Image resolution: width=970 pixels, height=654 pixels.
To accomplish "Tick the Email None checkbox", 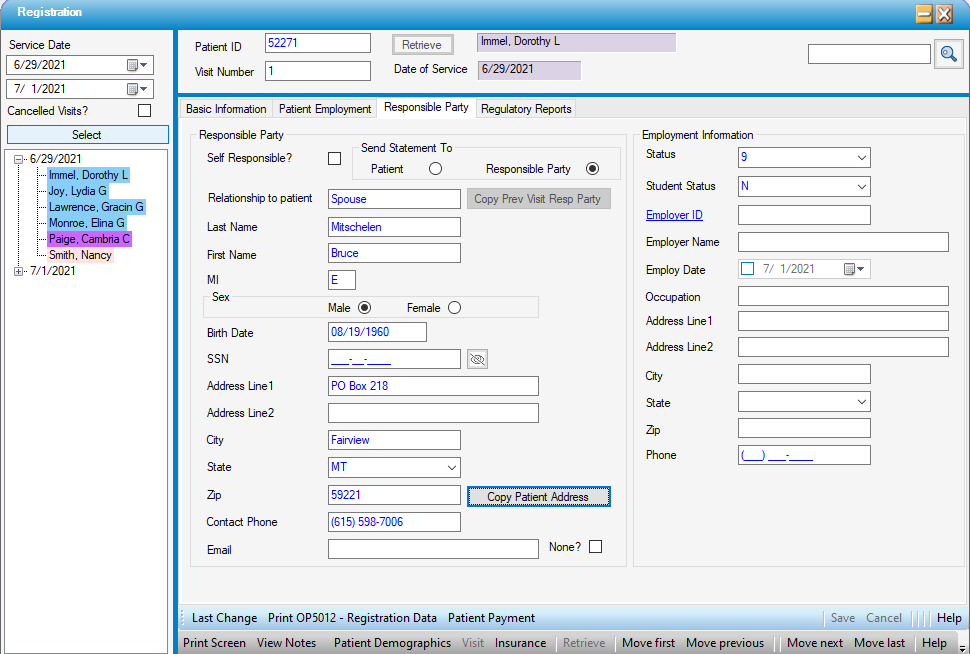I will click(x=595, y=547).
